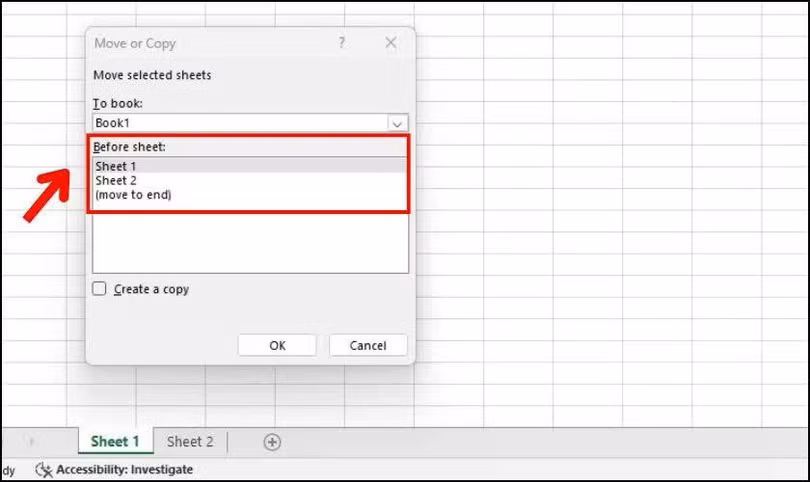Add a new sheet with plus icon
This screenshot has height=482, width=810.
pos(272,442)
